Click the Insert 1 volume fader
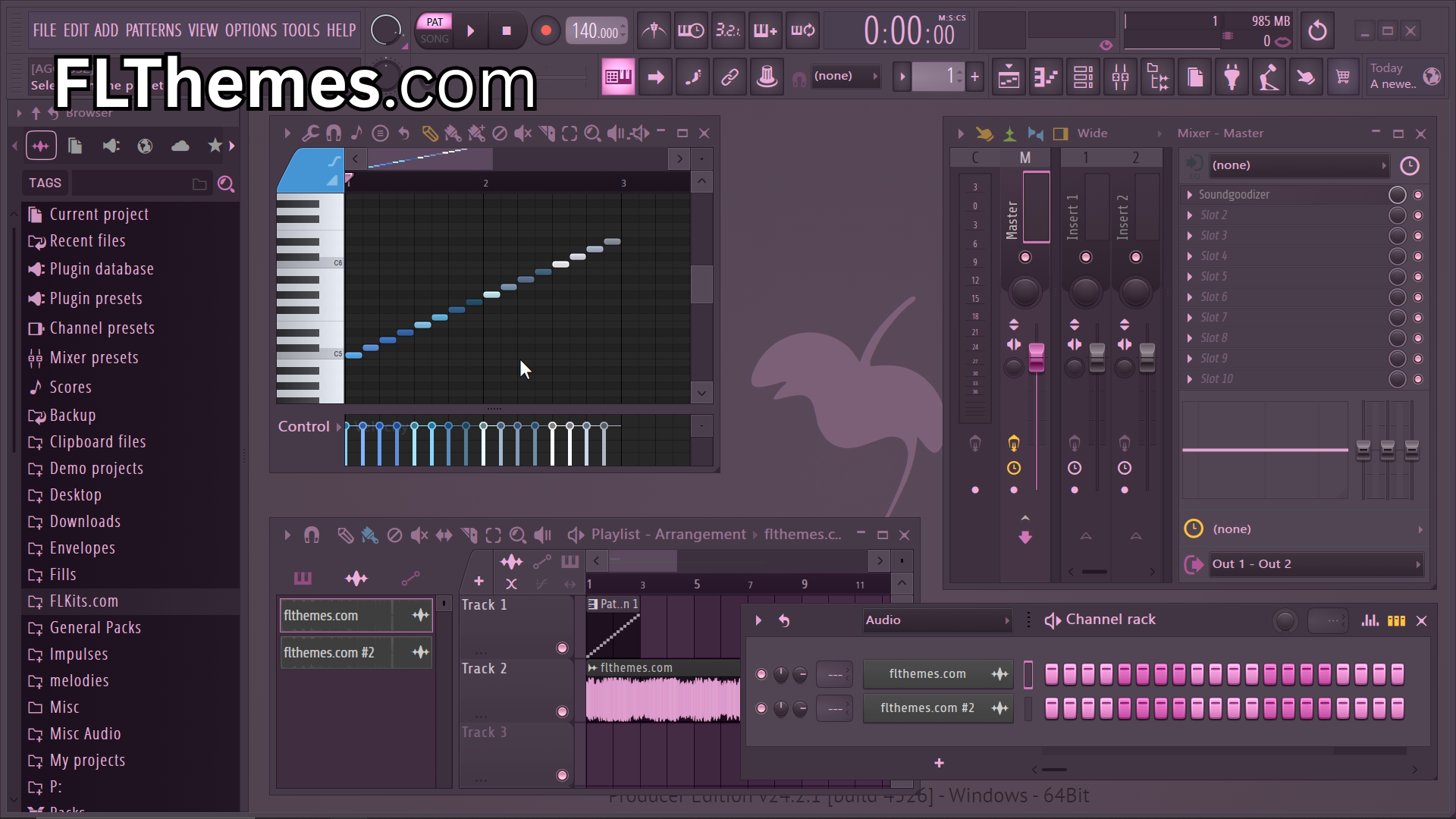Screen dimensions: 1456x819 click(1097, 357)
